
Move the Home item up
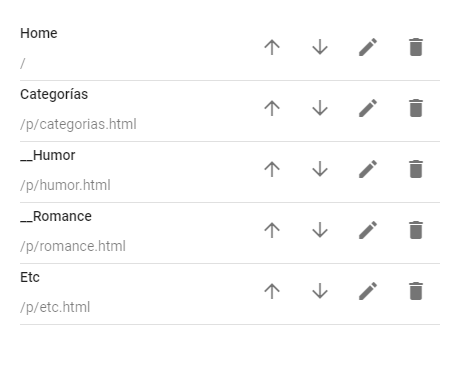point(272,47)
